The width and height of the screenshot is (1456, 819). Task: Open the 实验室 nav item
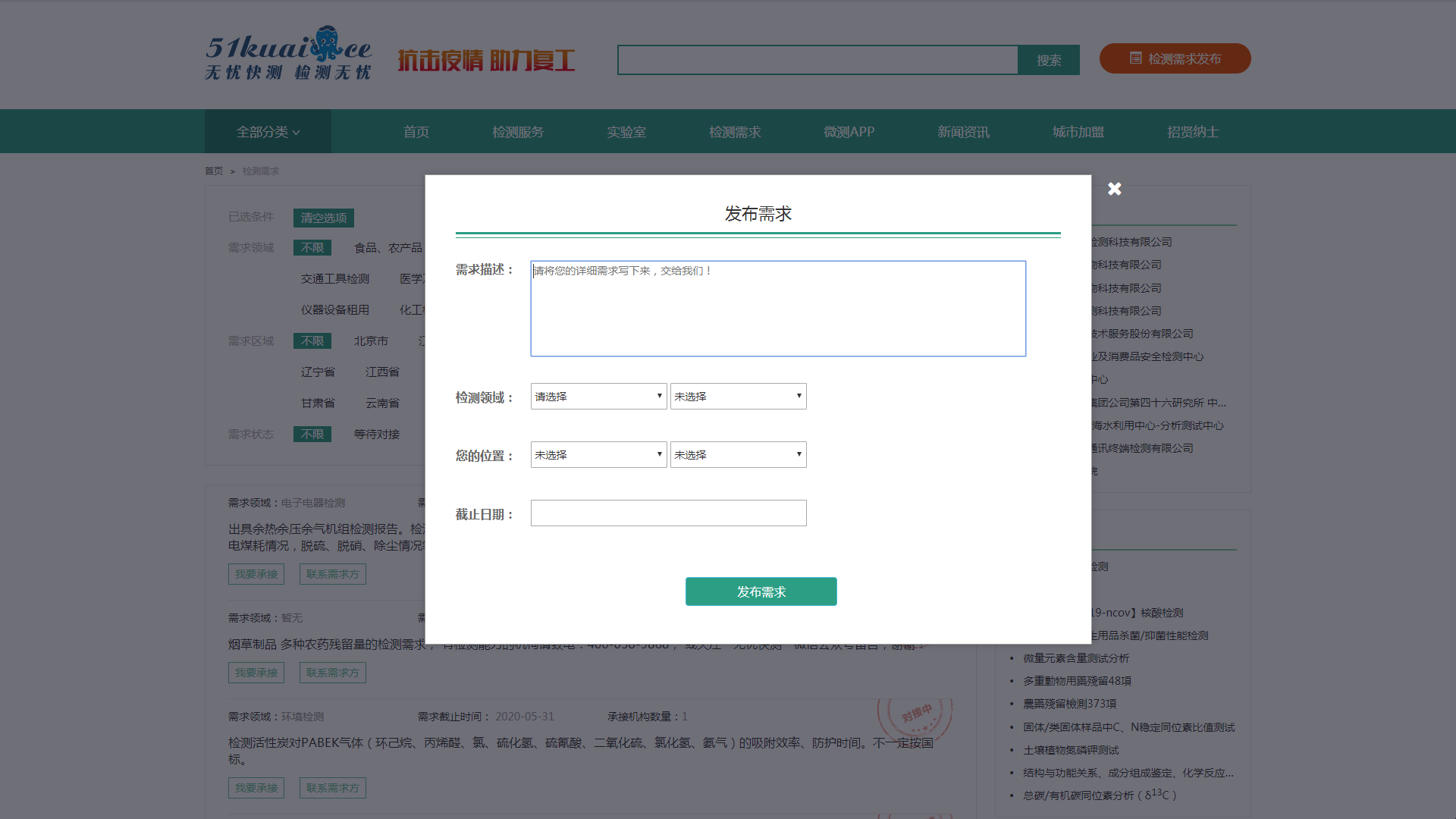click(626, 132)
